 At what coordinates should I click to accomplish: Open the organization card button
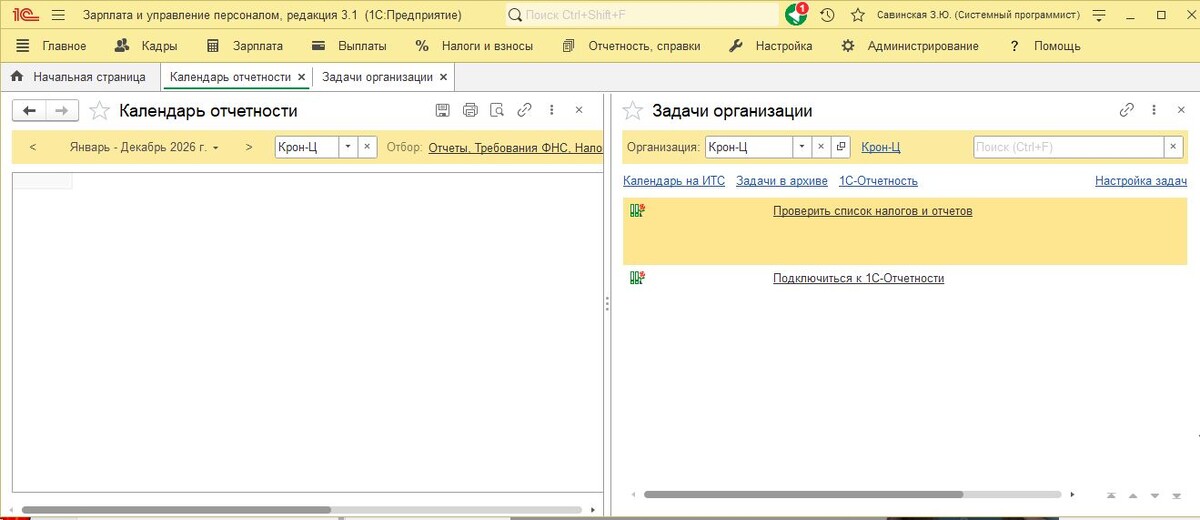[841, 147]
